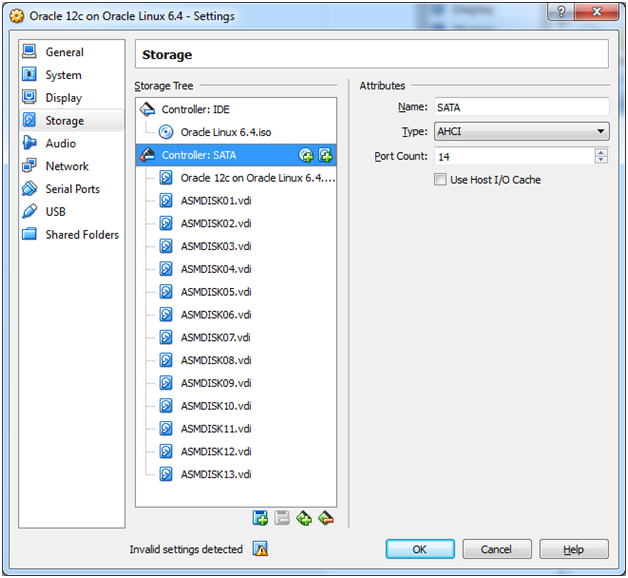Open the controller Type dropdown

[521, 131]
